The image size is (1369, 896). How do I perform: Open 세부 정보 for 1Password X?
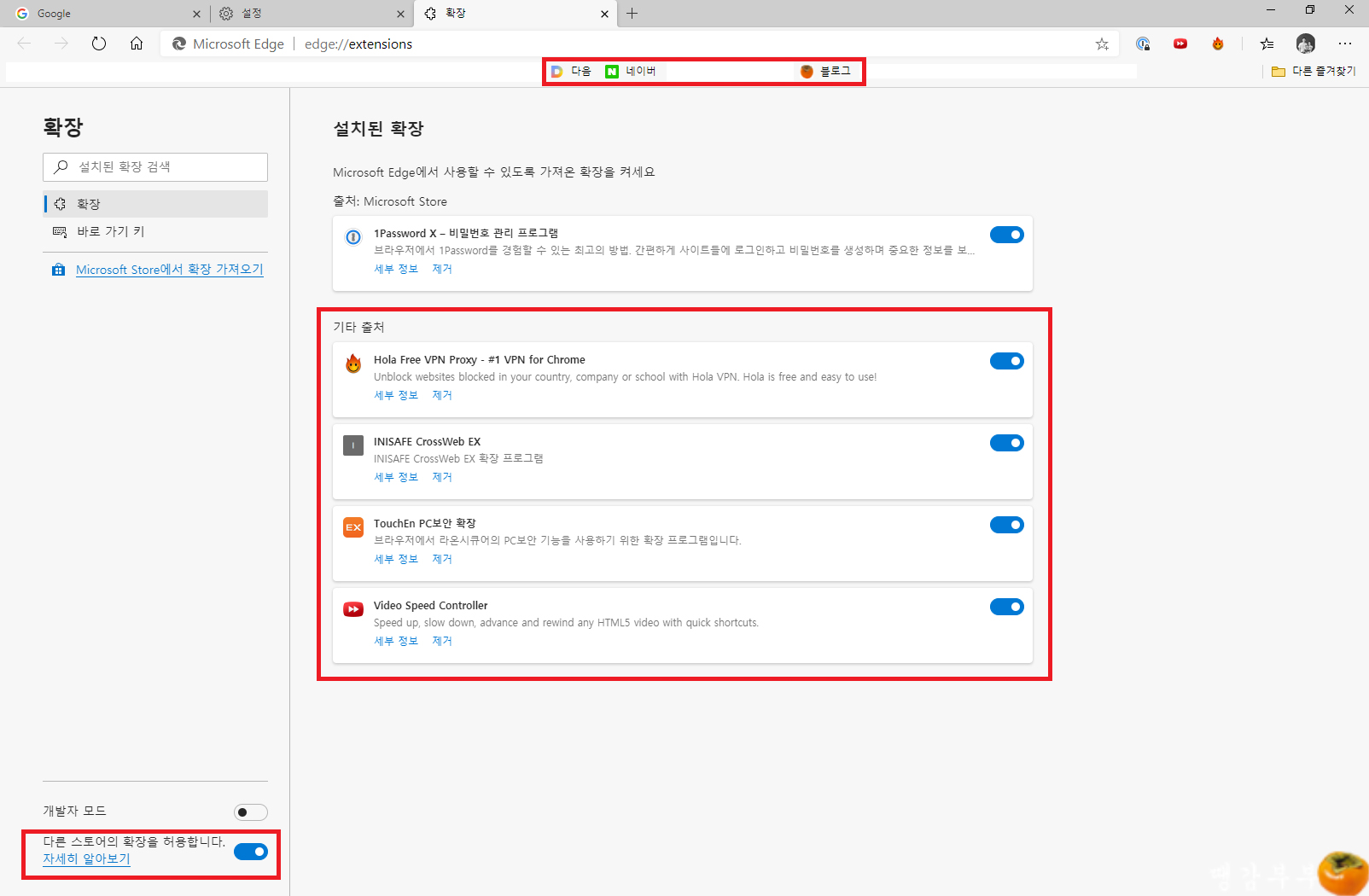click(396, 269)
